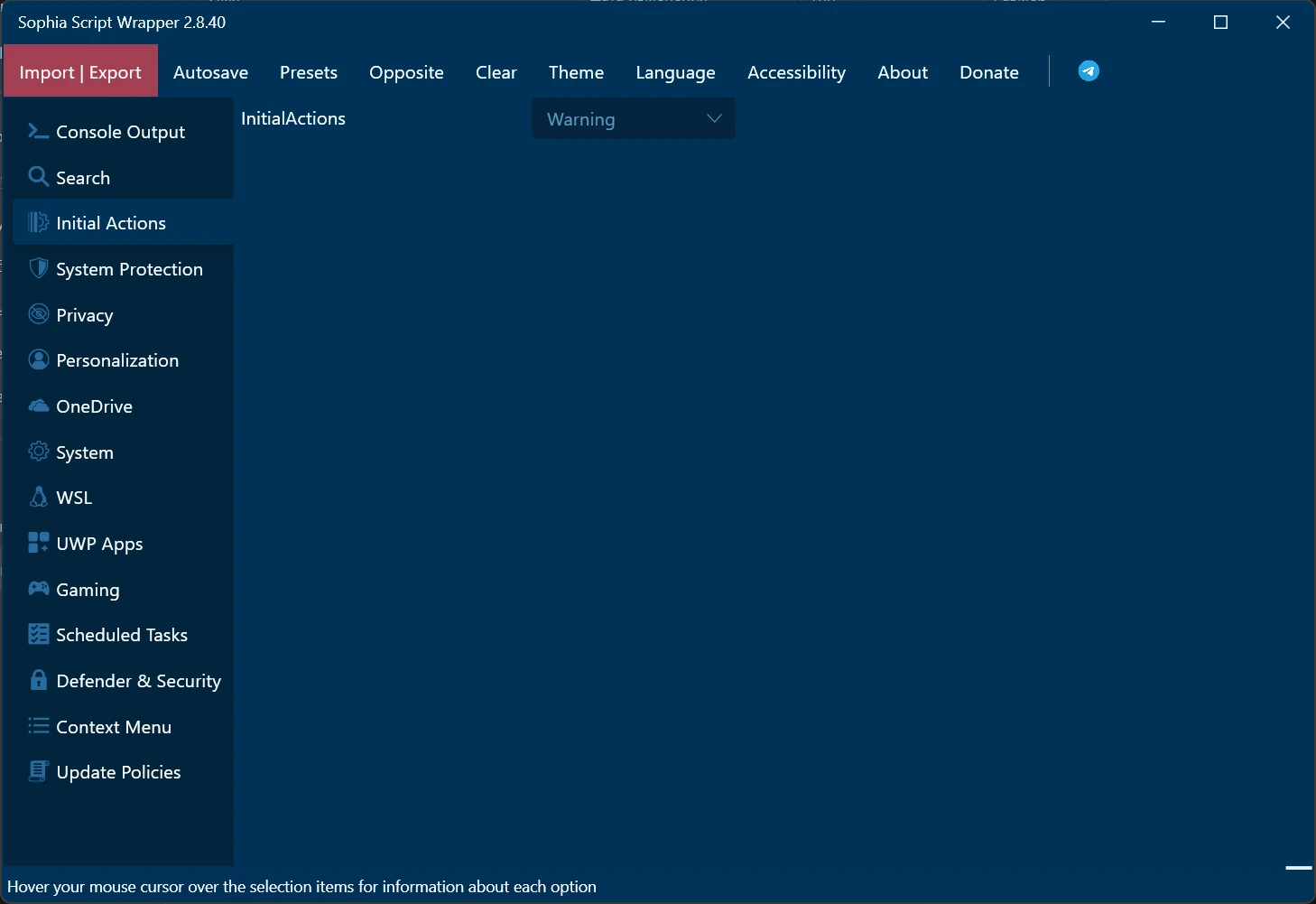
Task: Click the Scheduled Tasks checklist icon
Action: [38, 634]
